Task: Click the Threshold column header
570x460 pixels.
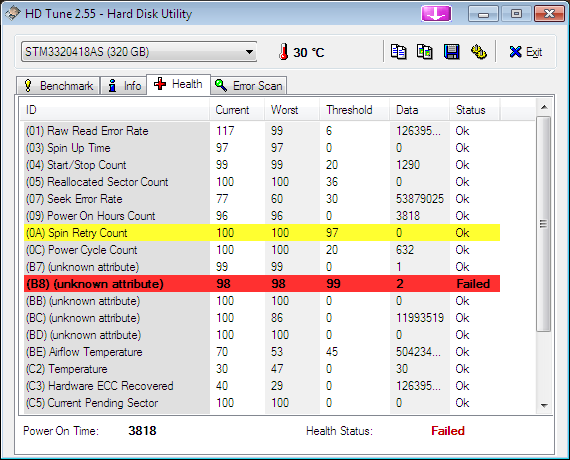Action: pyautogui.click(x=354, y=110)
